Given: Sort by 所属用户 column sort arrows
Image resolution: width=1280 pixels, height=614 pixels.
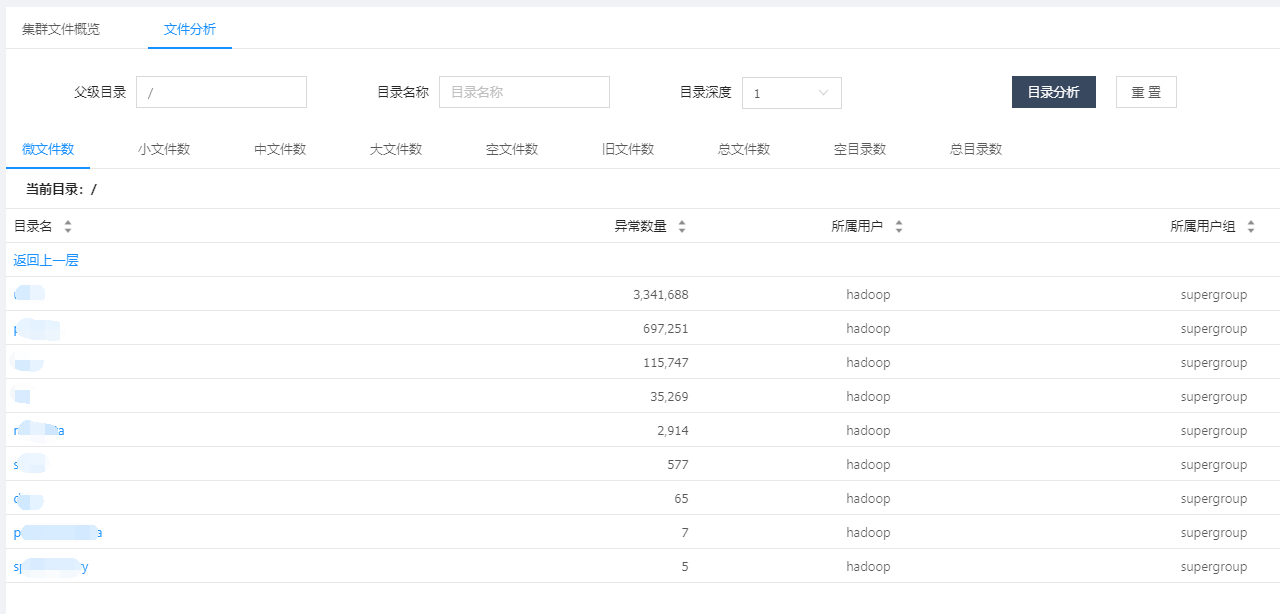Looking at the screenshot, I should click(x=899, y=226).
